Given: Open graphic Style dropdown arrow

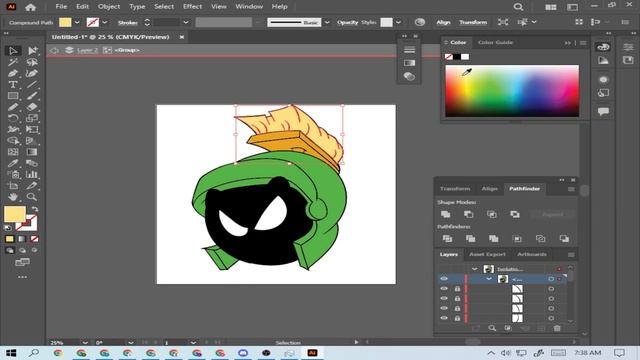Looking at the screenshot, I should [398, 22].
